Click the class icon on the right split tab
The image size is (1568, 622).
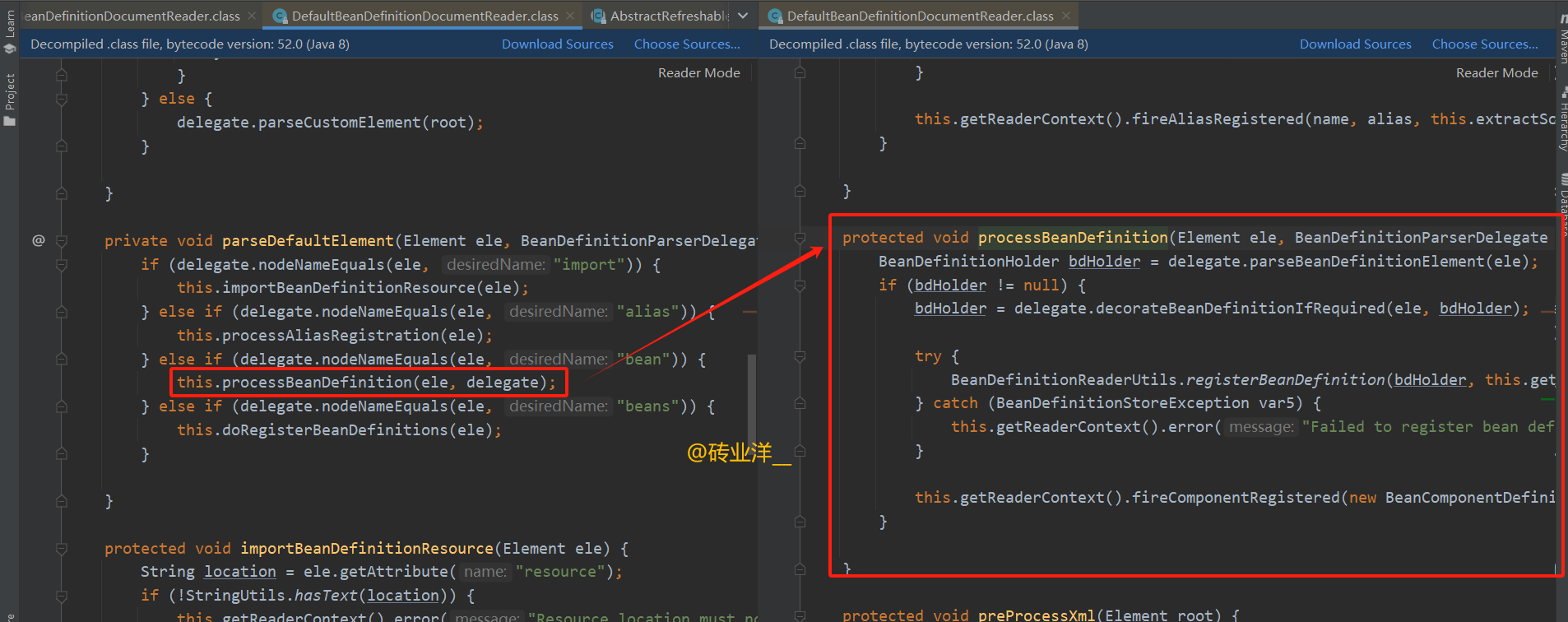(775, 16)
